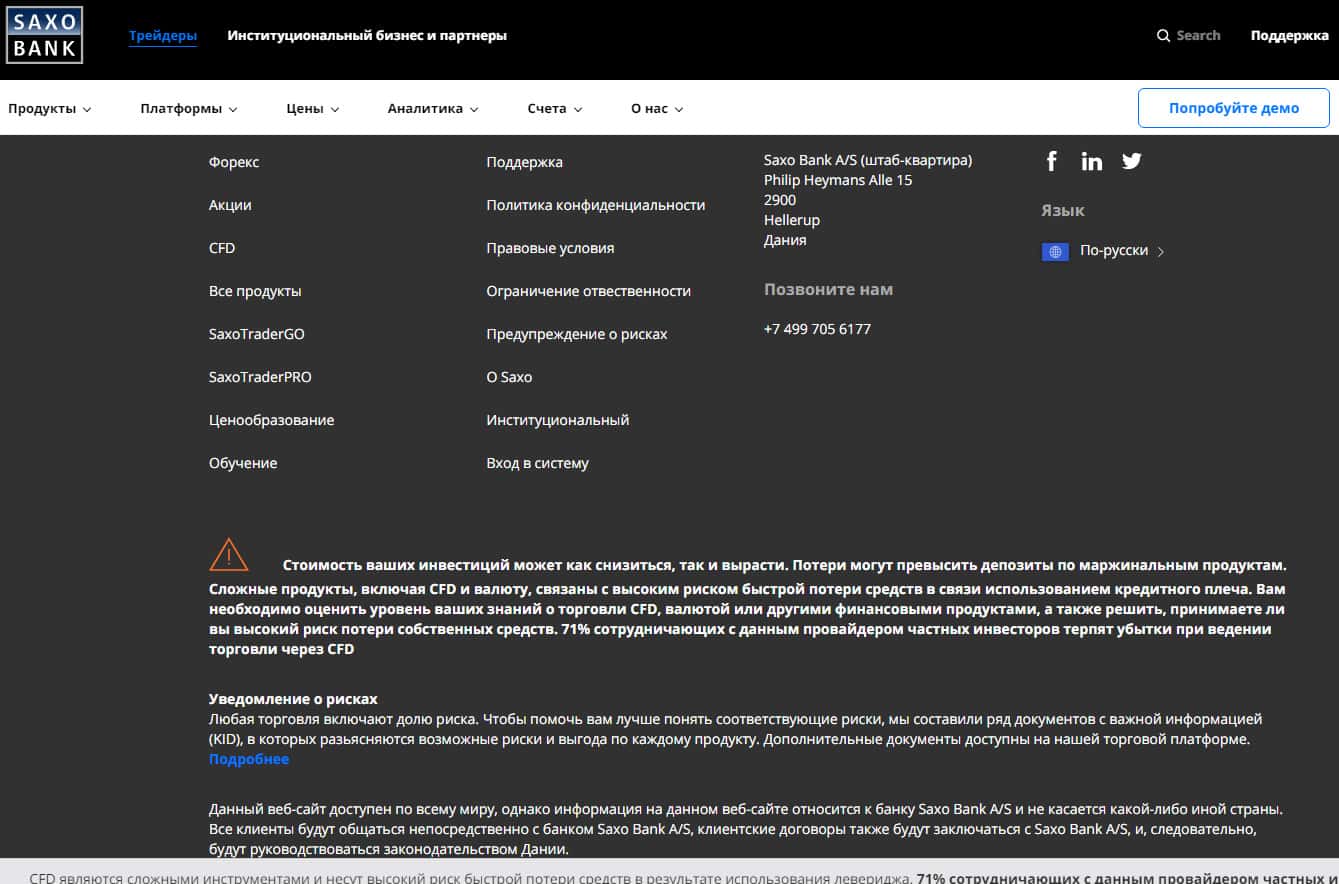The width and height of the screenshot is (1339, 884).
Task: Click Поддержка in the top header
Action: tap(1289, 36)
